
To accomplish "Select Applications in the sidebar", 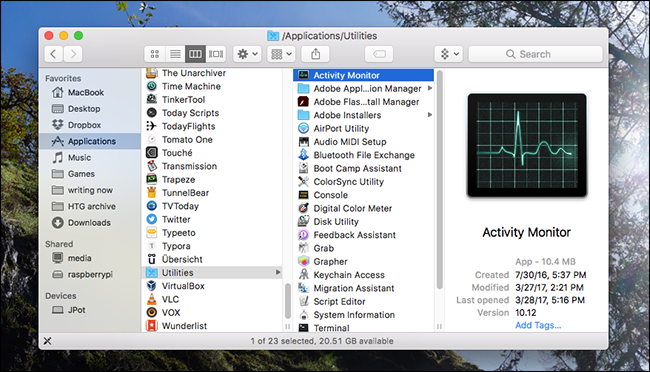I will (90, 141).
